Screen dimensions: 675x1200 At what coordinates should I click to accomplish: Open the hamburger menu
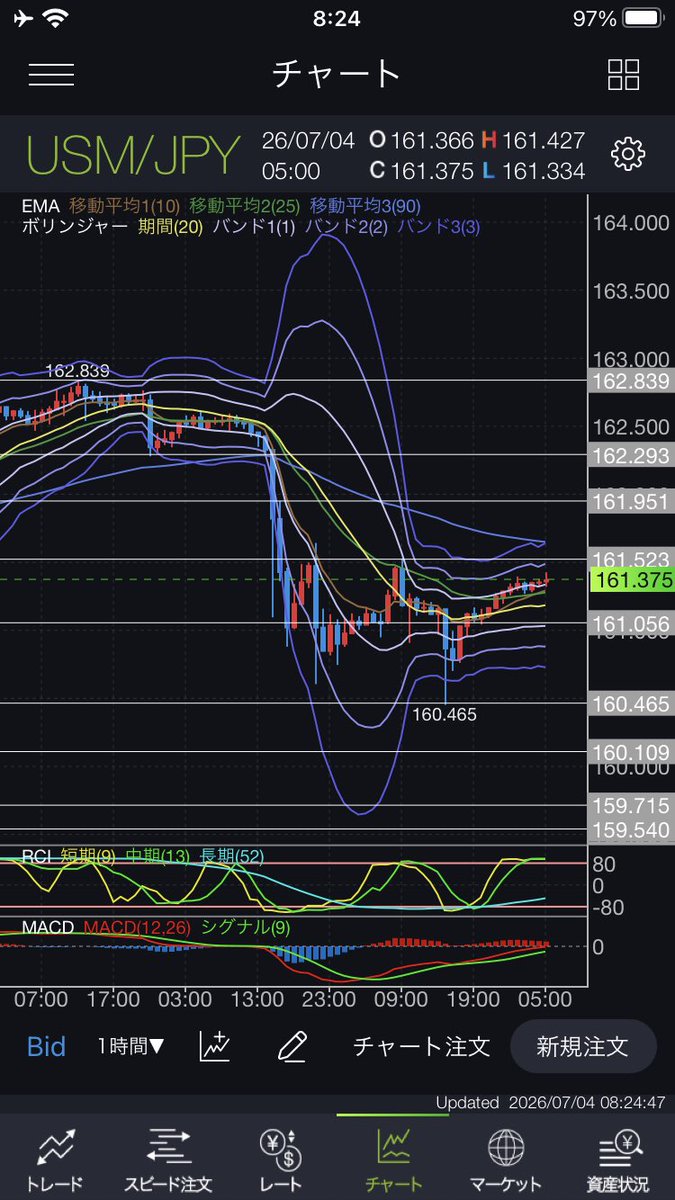pyautogui.click(x=51, y=74)
